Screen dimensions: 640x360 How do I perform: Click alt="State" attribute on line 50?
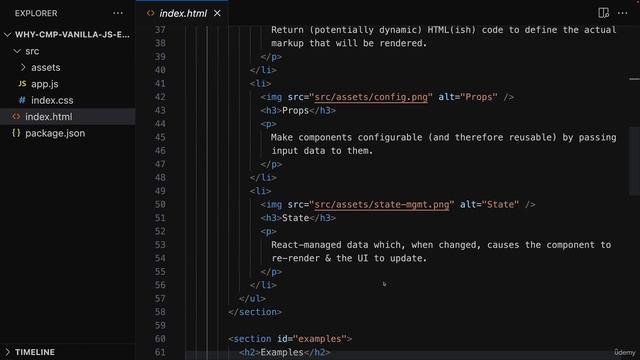coord(489,204)
